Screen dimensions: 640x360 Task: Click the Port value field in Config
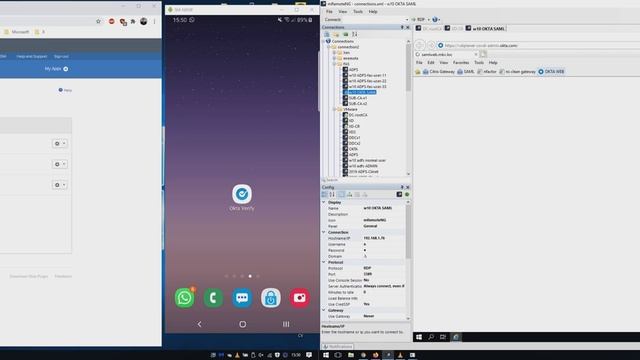384,274
